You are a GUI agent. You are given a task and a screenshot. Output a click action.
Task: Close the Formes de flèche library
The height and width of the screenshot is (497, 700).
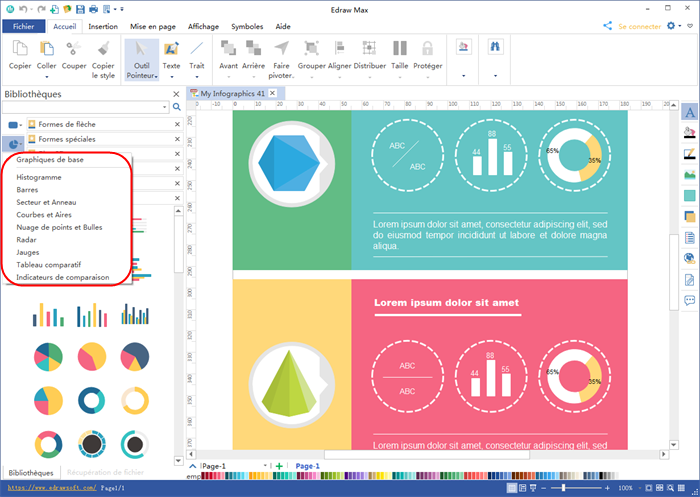[177, 124]
